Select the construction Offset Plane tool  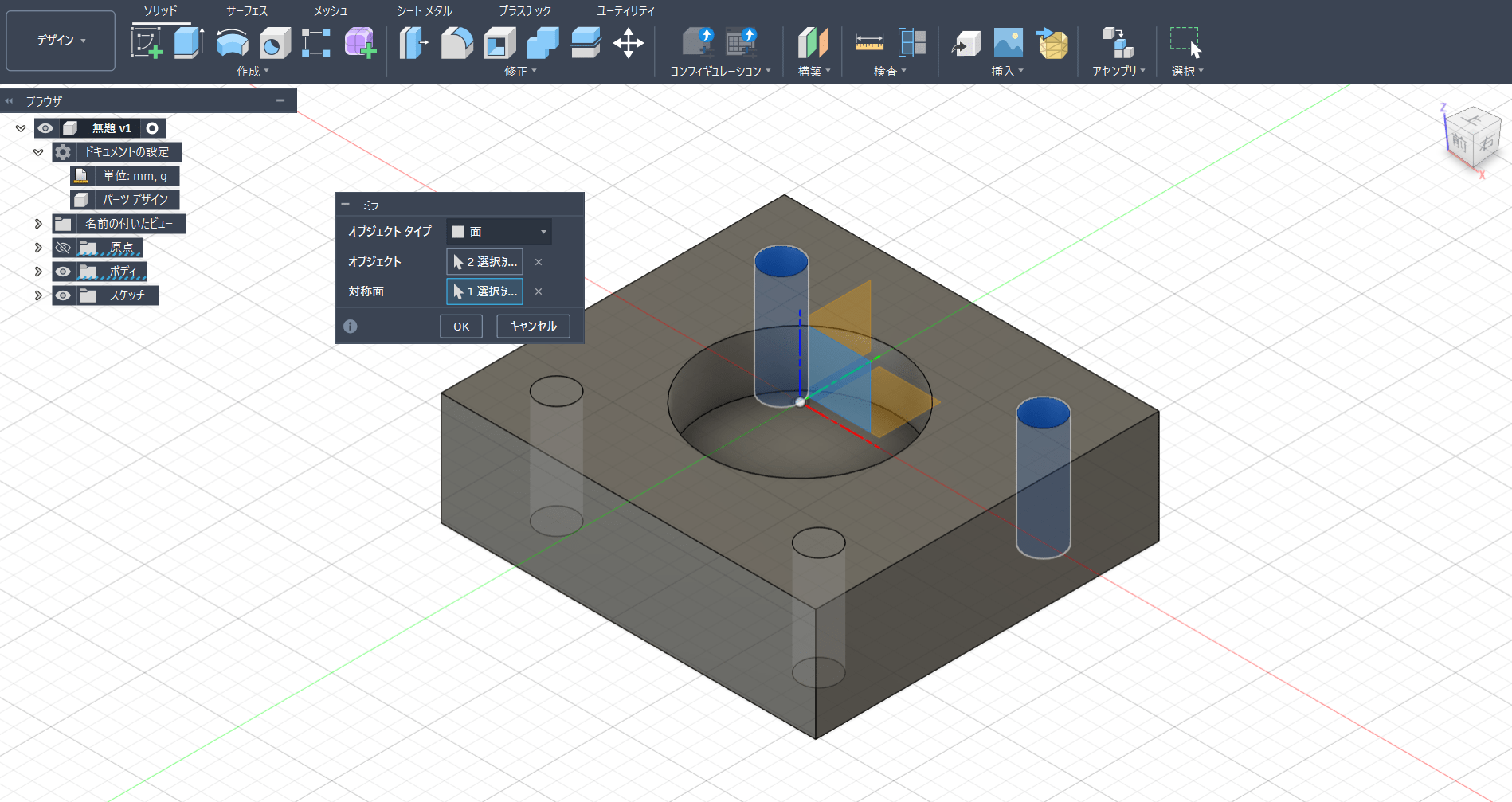[813, 43]
